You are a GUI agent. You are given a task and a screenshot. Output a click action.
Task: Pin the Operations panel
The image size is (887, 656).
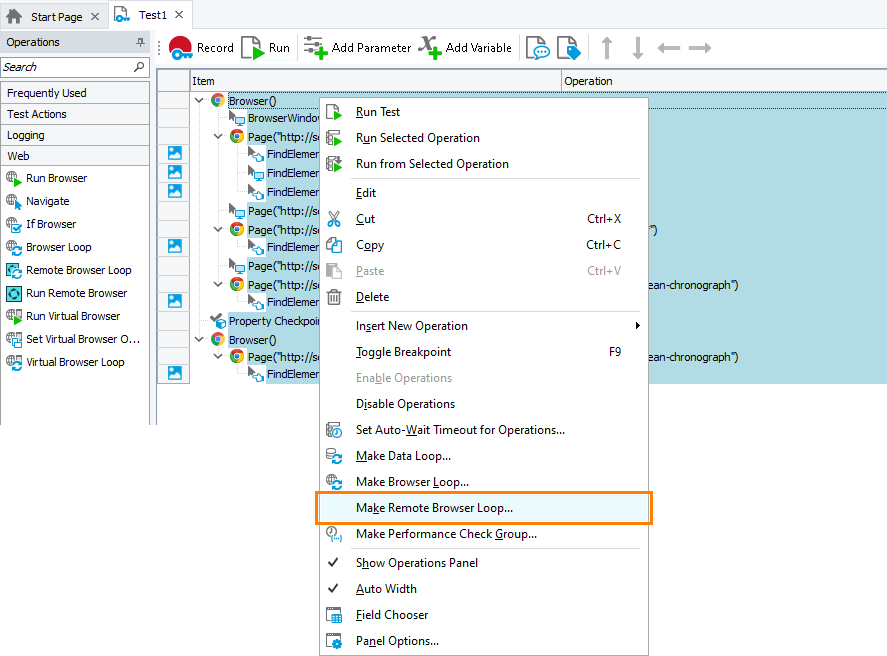coord(140,42)
